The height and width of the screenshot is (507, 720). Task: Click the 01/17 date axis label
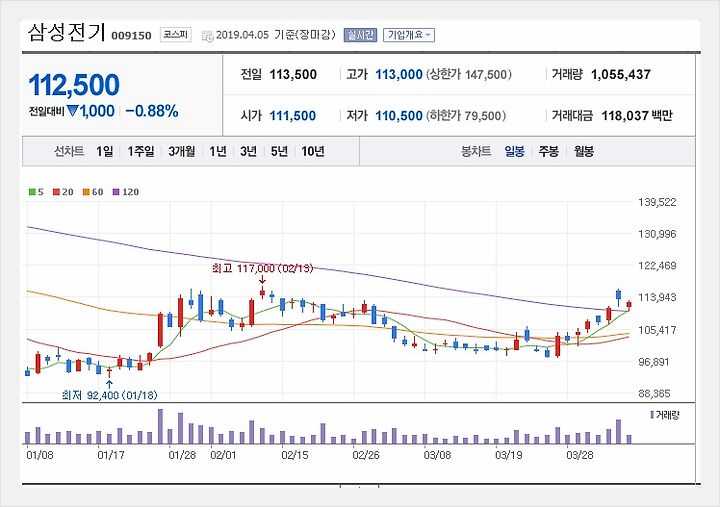point(111,455)
